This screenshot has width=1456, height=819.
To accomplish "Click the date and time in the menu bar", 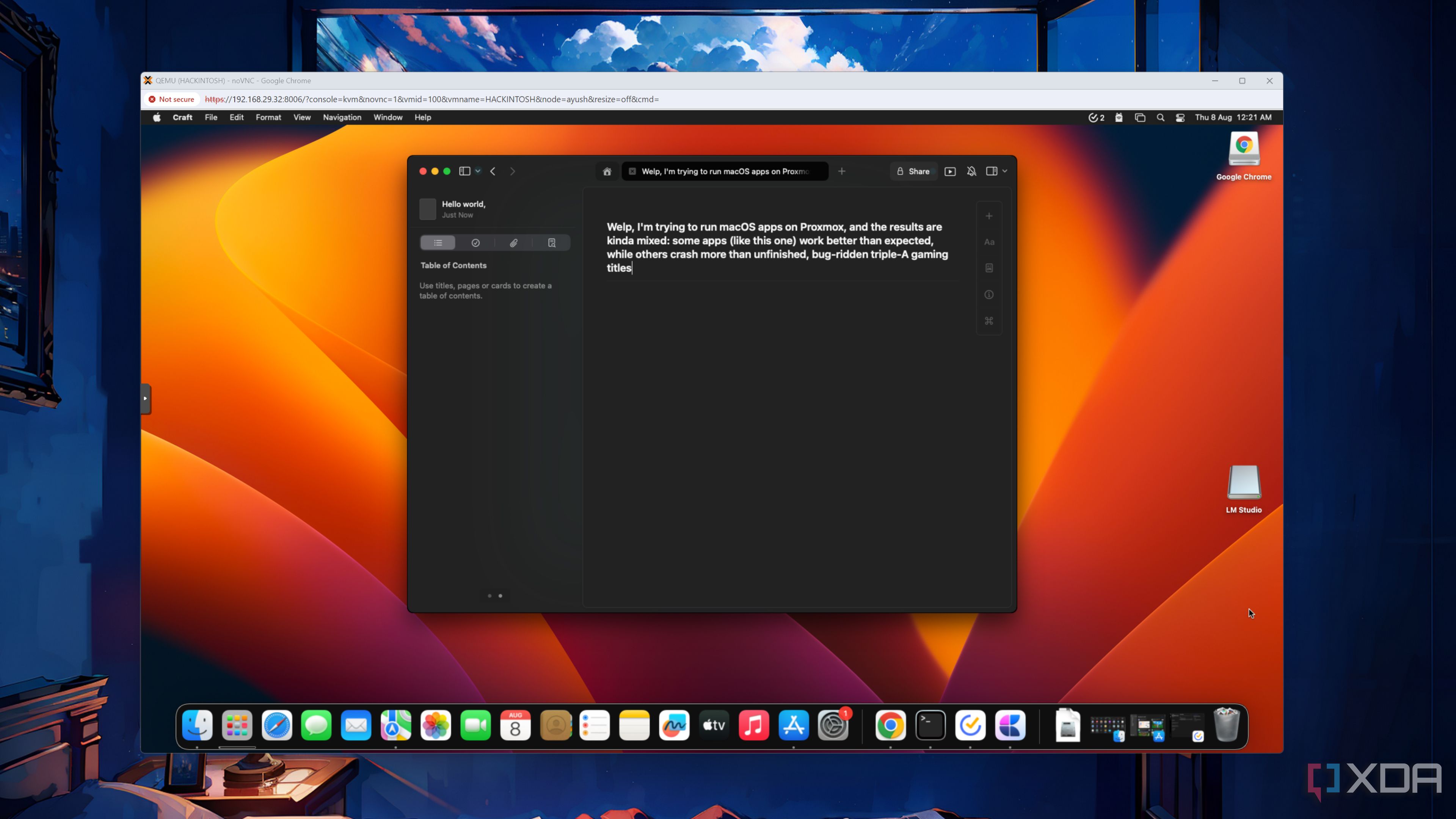I will (1233, 118).
